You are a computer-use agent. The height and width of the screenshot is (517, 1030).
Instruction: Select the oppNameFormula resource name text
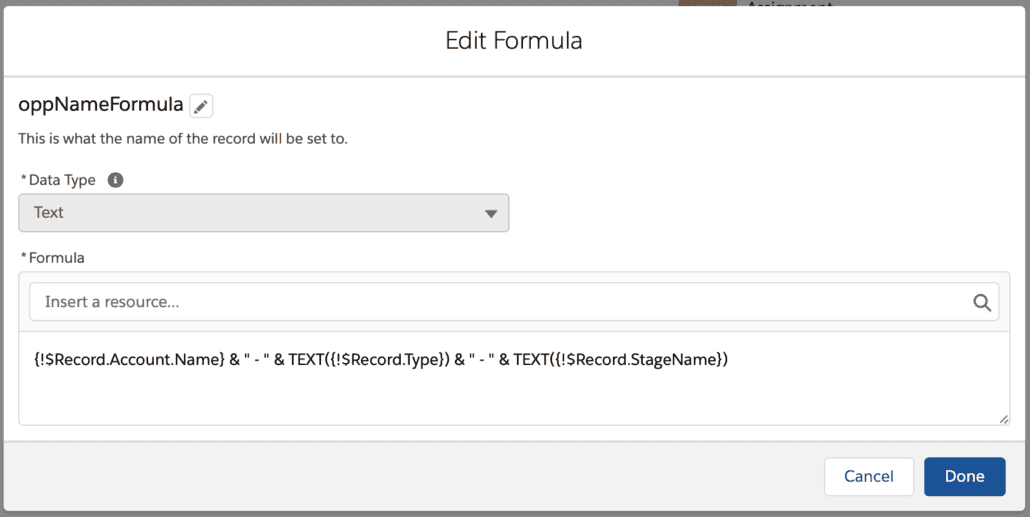pyautogui.click(x=101, y=104)
